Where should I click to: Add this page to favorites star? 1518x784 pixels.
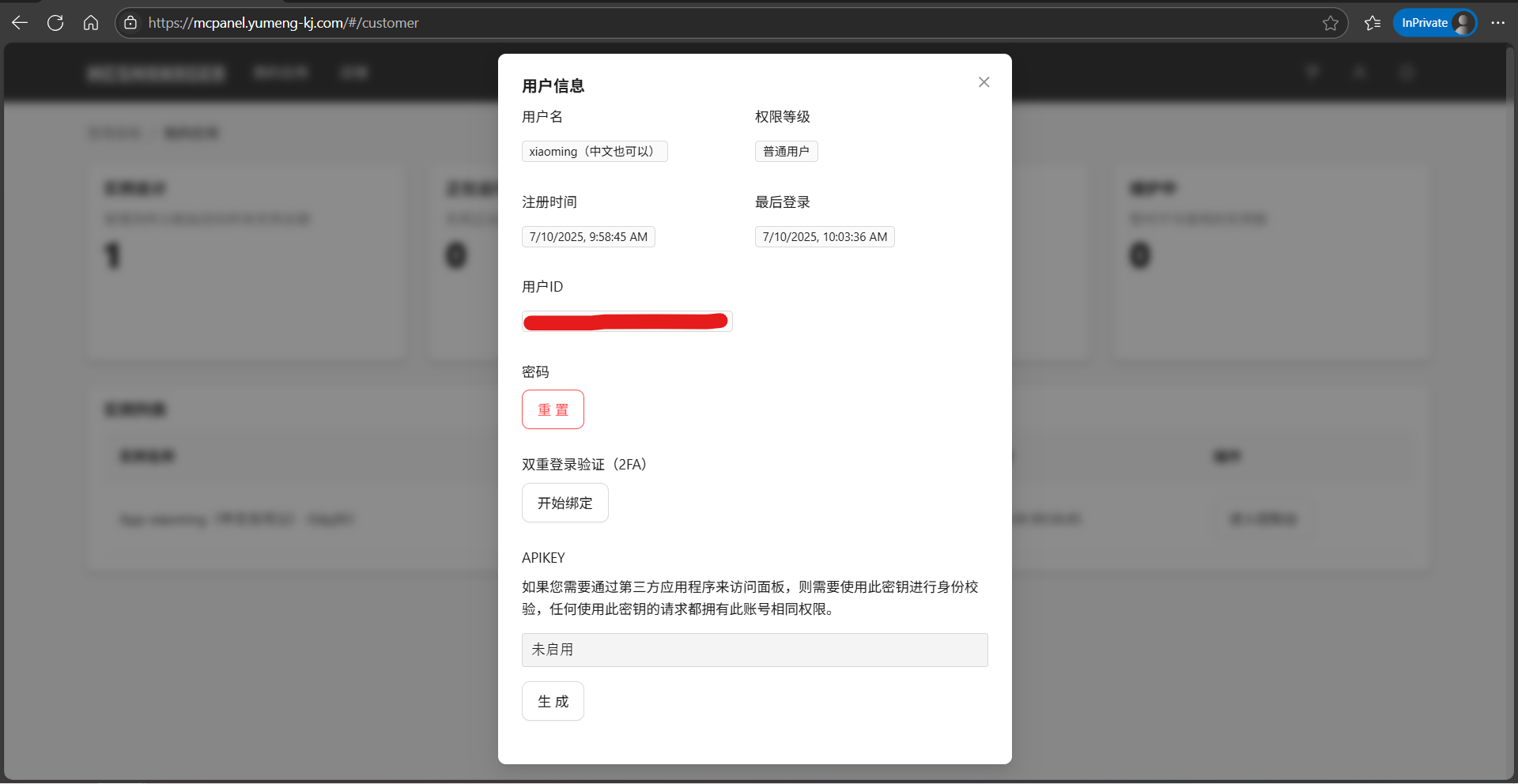click(1331, 23)
